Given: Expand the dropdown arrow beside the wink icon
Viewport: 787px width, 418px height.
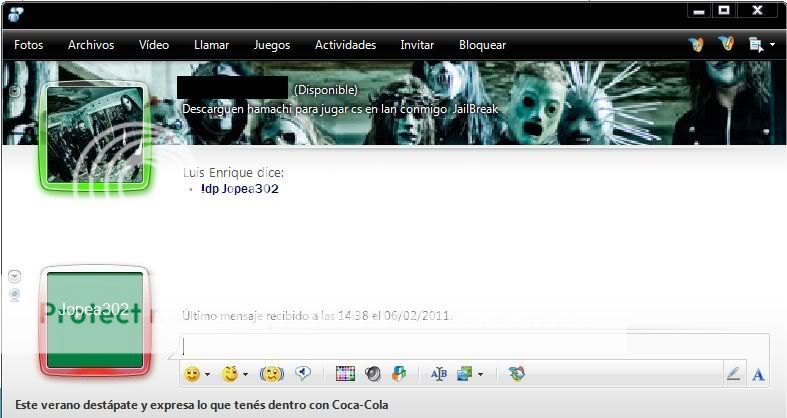Looking at the screenshot, I should (x=246, y=375).
